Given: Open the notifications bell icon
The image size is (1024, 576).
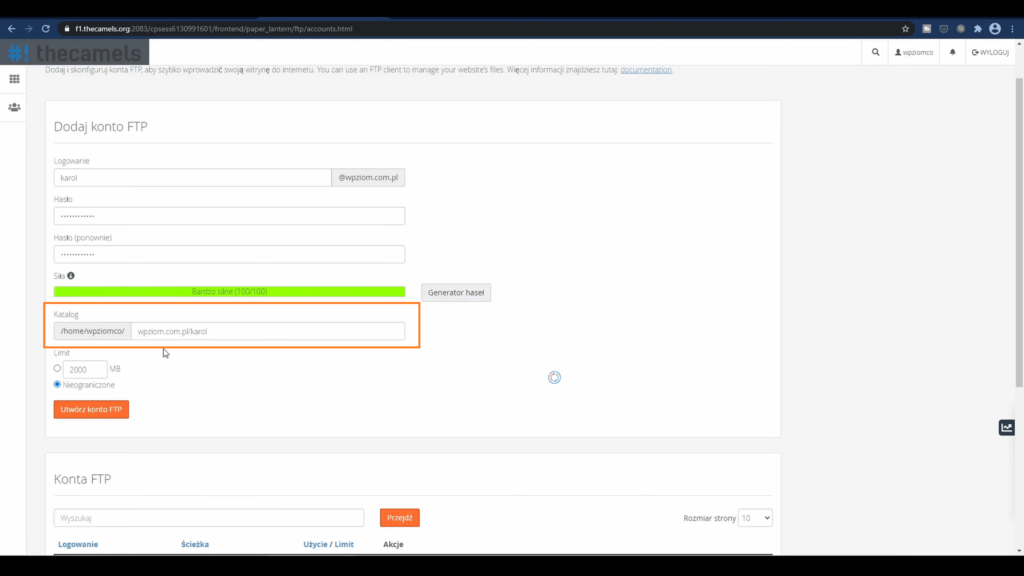Looking at the screenshot, I should click(952, 52).
